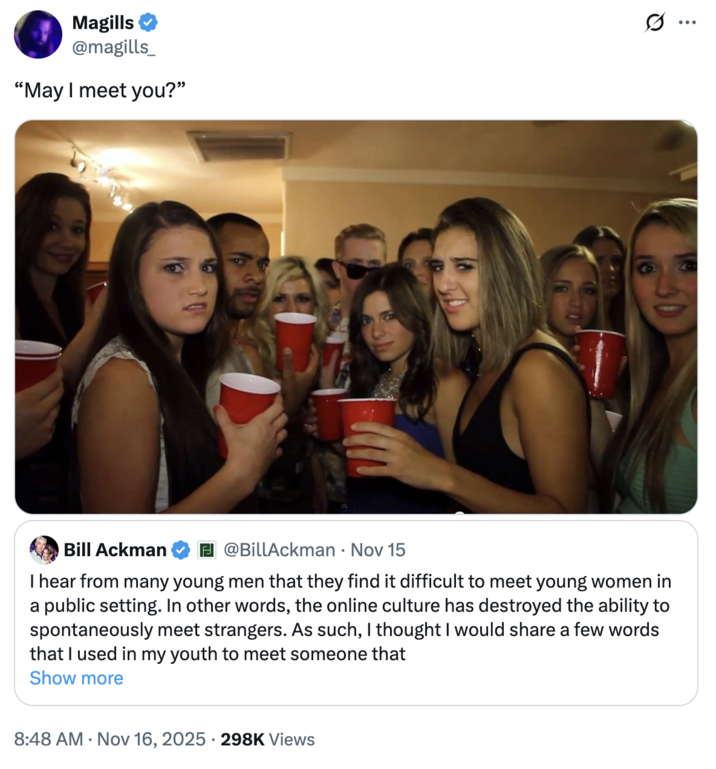The height and width of the screenshot is (769, 716).
Task: Click the 298K Views count
Action: pos(268,739)
